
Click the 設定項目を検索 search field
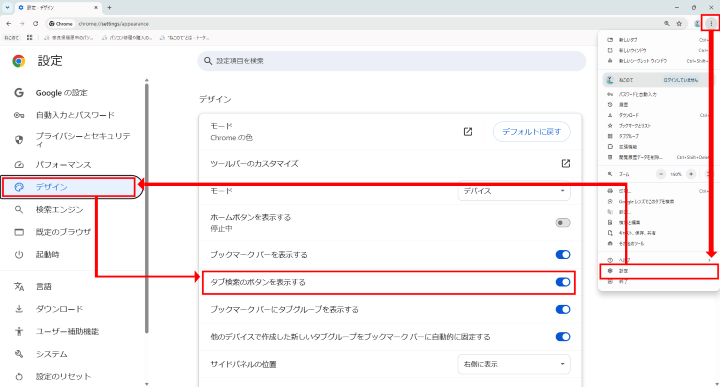coord(392,61)
